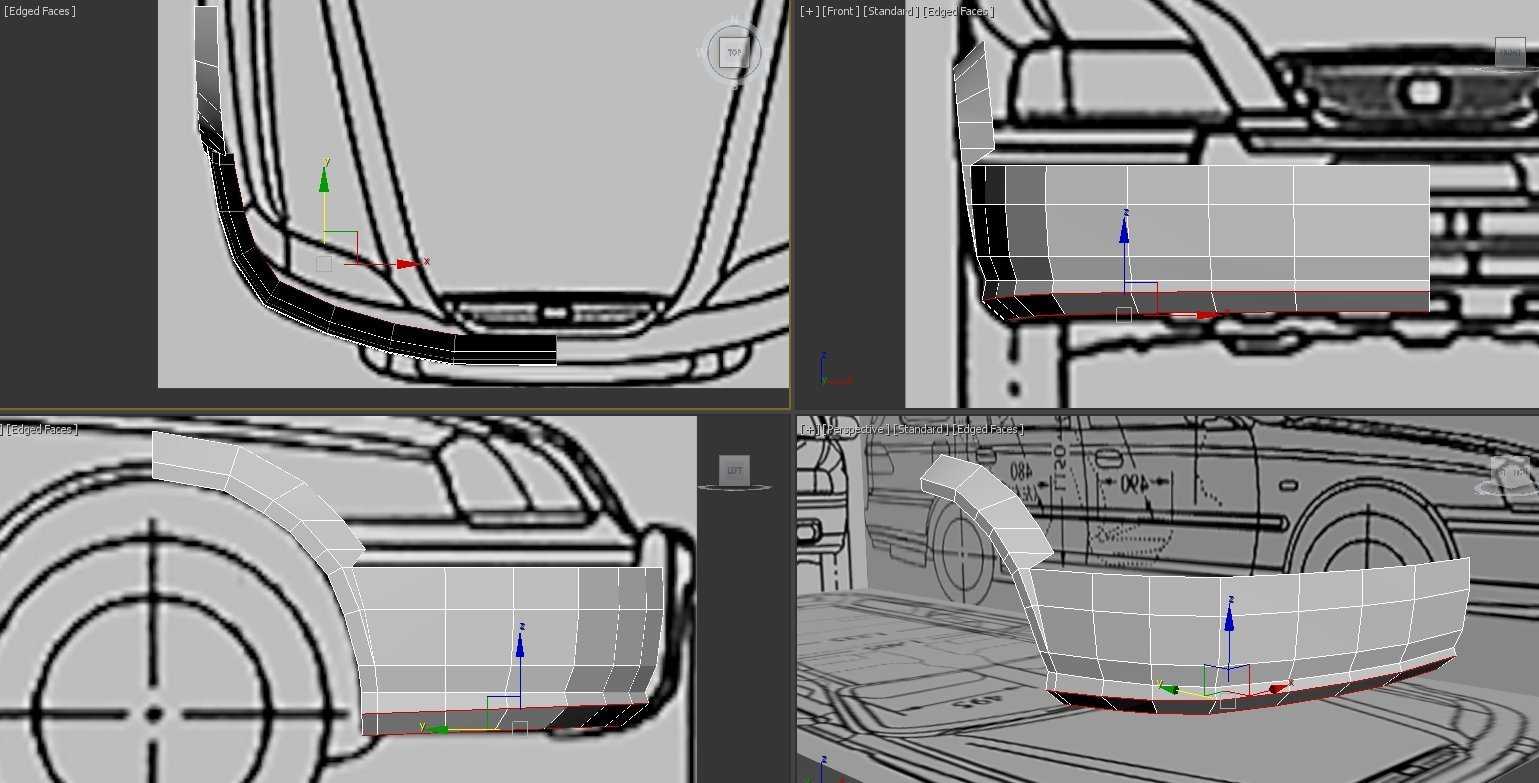Click the ViewCube in Perspective viewport
Image resolution: width=1539 pixels, height=783 pixels.
tap(1508, 473)
